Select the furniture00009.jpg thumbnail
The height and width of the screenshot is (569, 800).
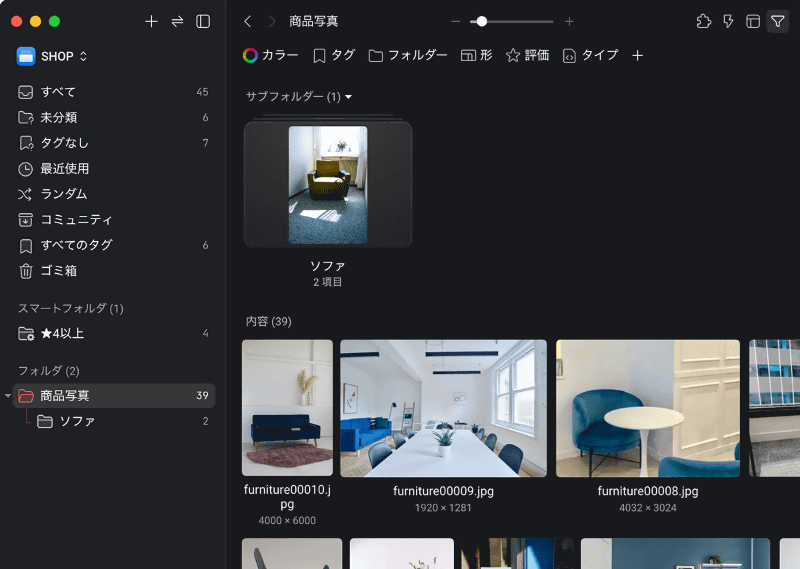click(x=443, y=408)
